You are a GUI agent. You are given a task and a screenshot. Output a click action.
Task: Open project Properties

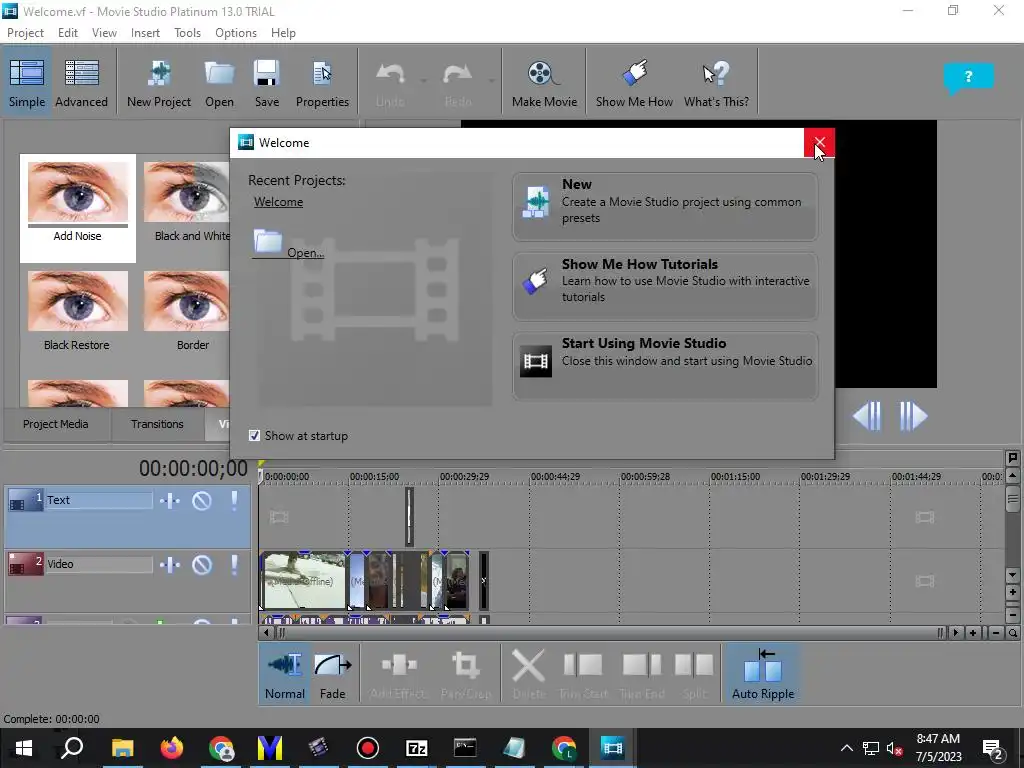322,82
